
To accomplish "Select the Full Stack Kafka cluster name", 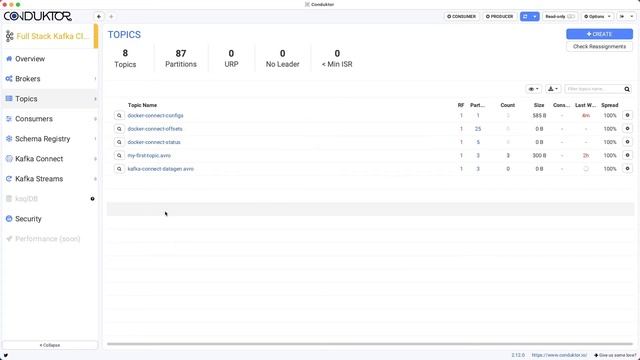I will [x=52, y=36].
